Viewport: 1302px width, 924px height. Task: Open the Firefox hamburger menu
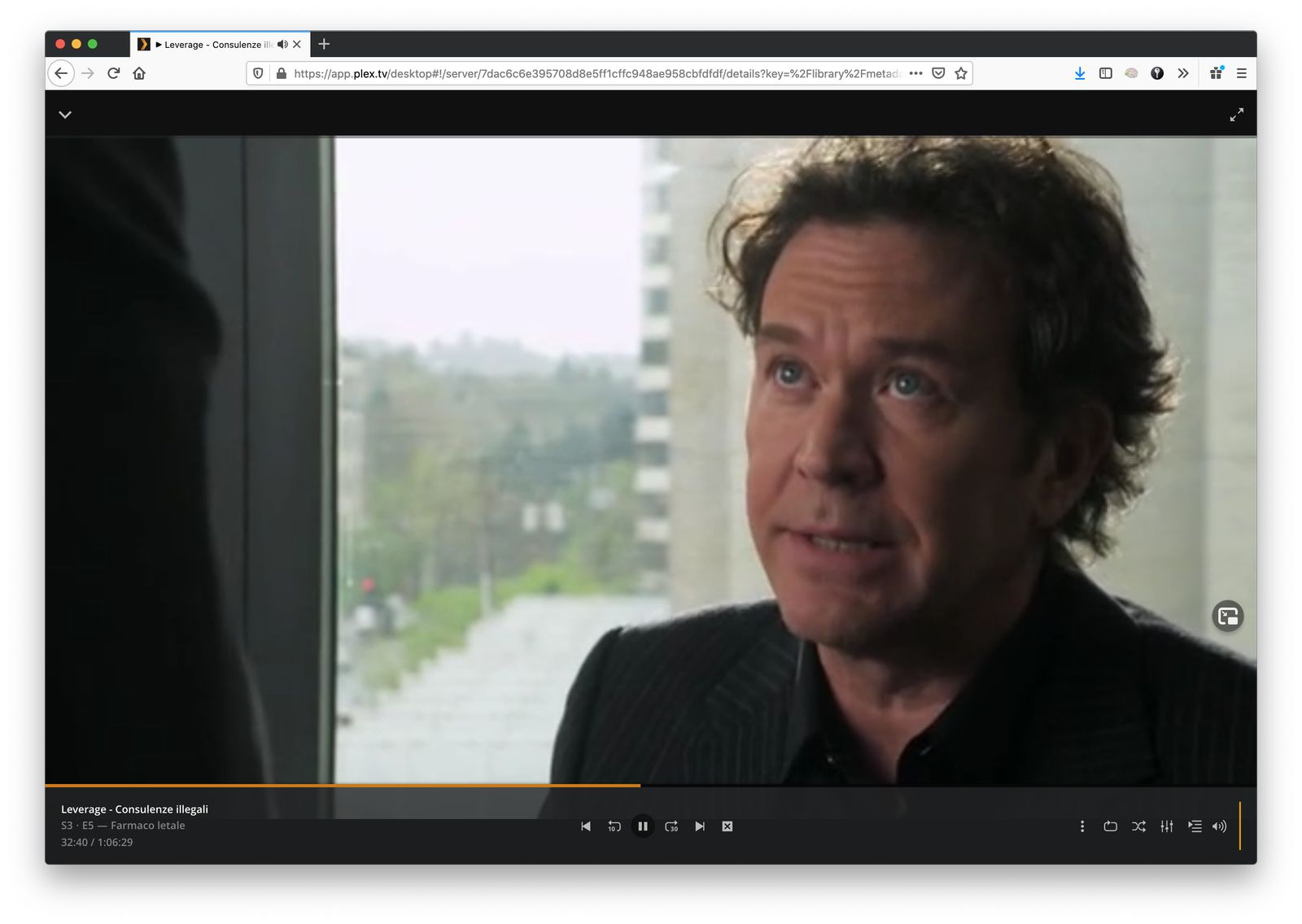[1242, 73]
